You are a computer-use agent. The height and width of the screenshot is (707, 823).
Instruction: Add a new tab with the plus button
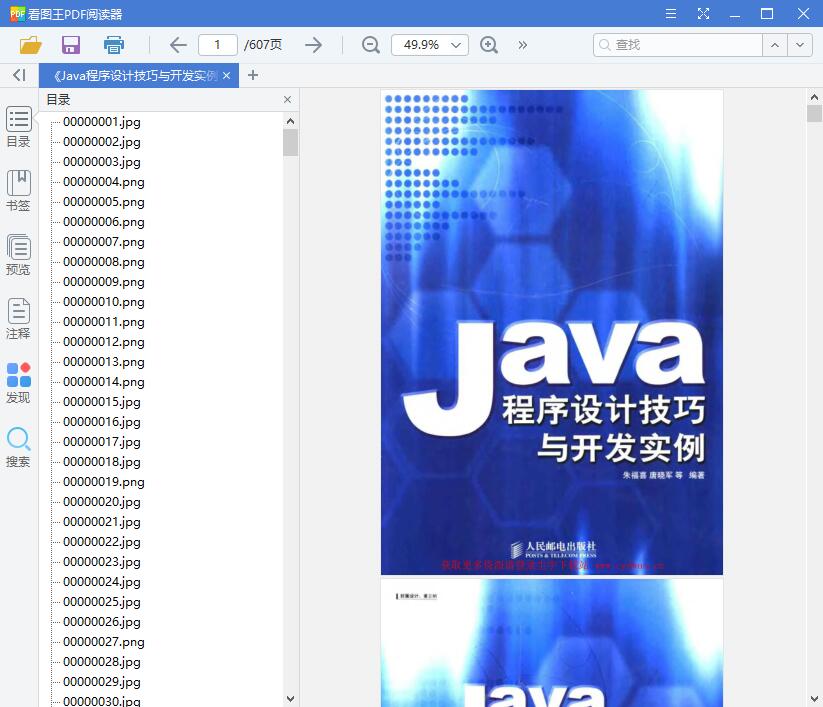pos(252,75)
